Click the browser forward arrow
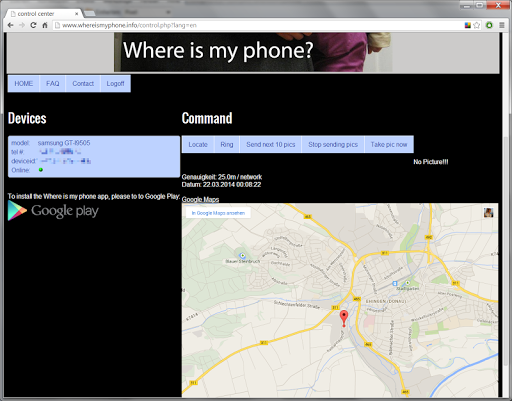The image size is (512, 401). pyautogui.click(x=22, y=25)
